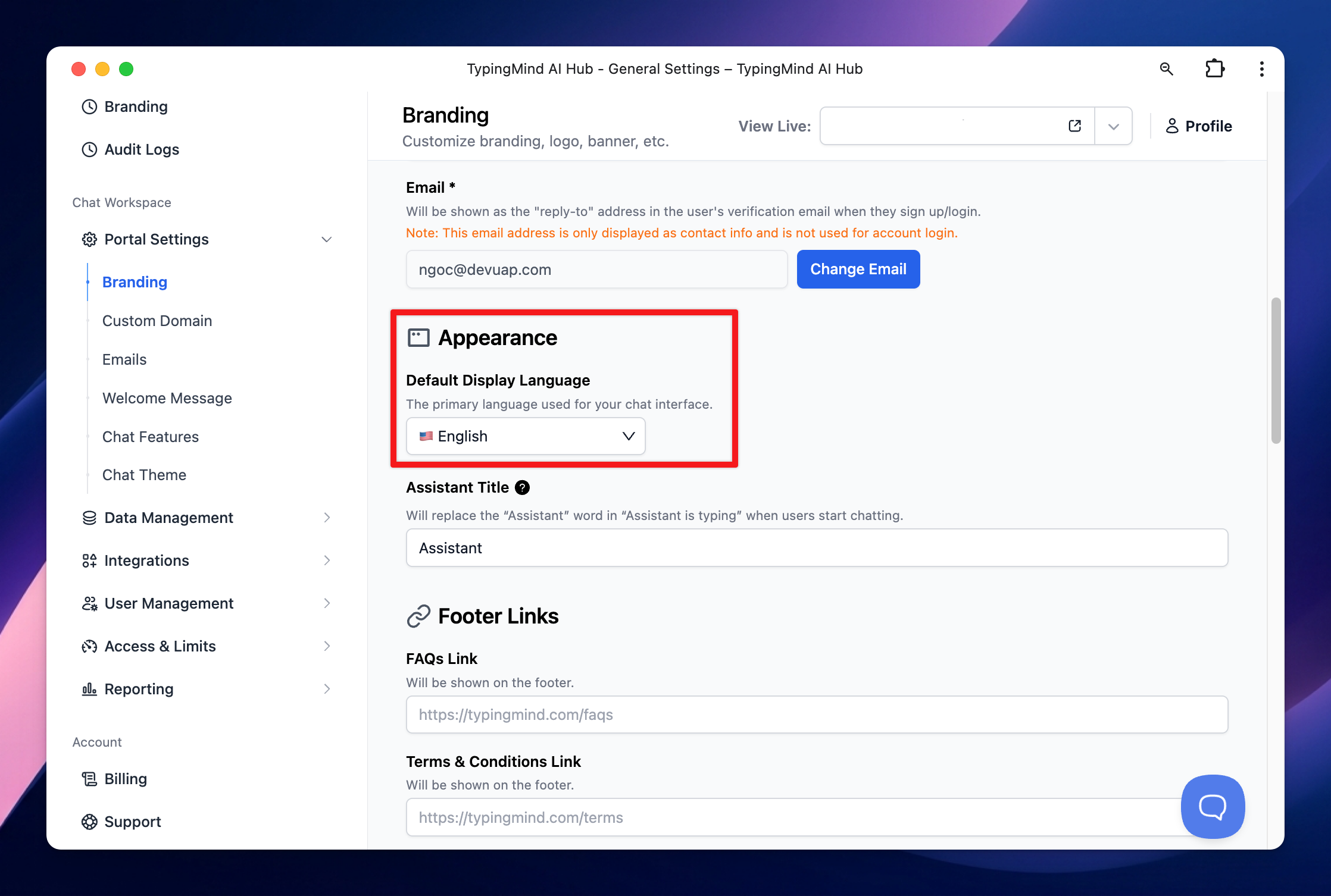The height and width of the screenshot is (896, 1331).
Task: Click the Profile person icon
Action: pos(1171,126)
